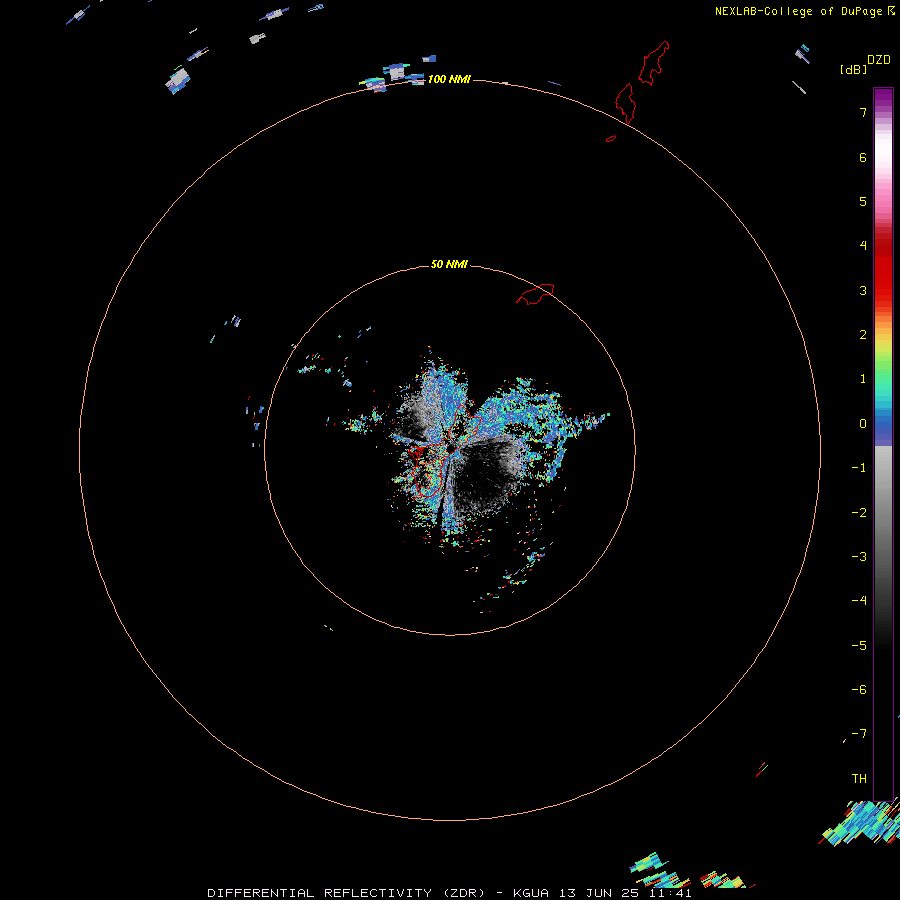This screenshot has width=900, height=900.
Task: Click the 6 dB label on the legend
Action: pyautogui.click(x=863, y=157)
